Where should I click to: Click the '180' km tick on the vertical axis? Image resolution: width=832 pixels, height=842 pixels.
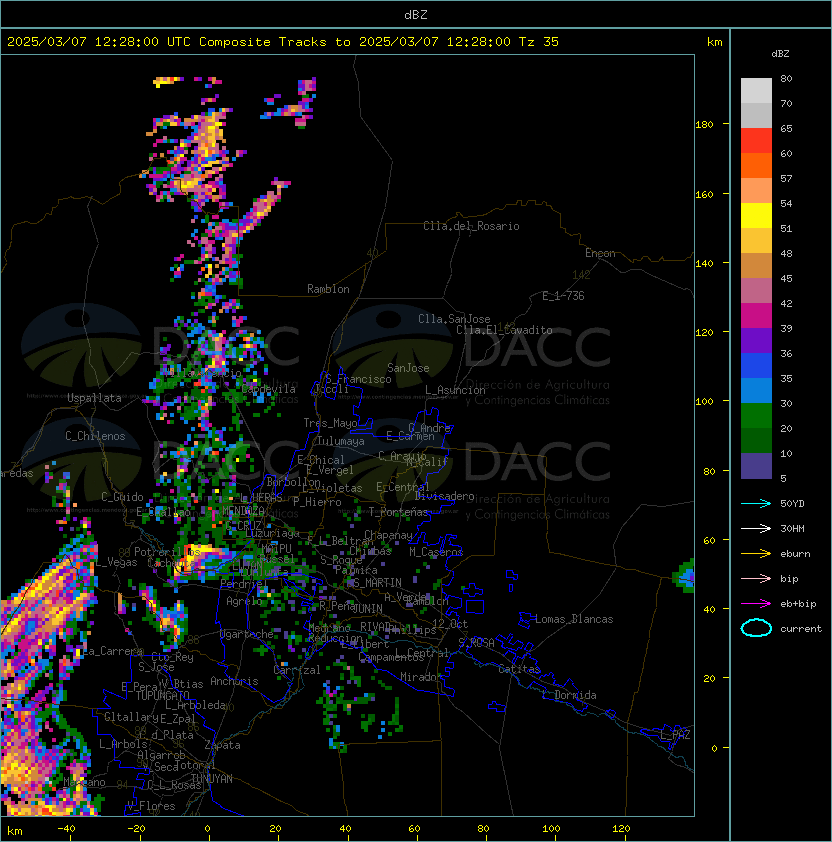click(x=704, y=125)
